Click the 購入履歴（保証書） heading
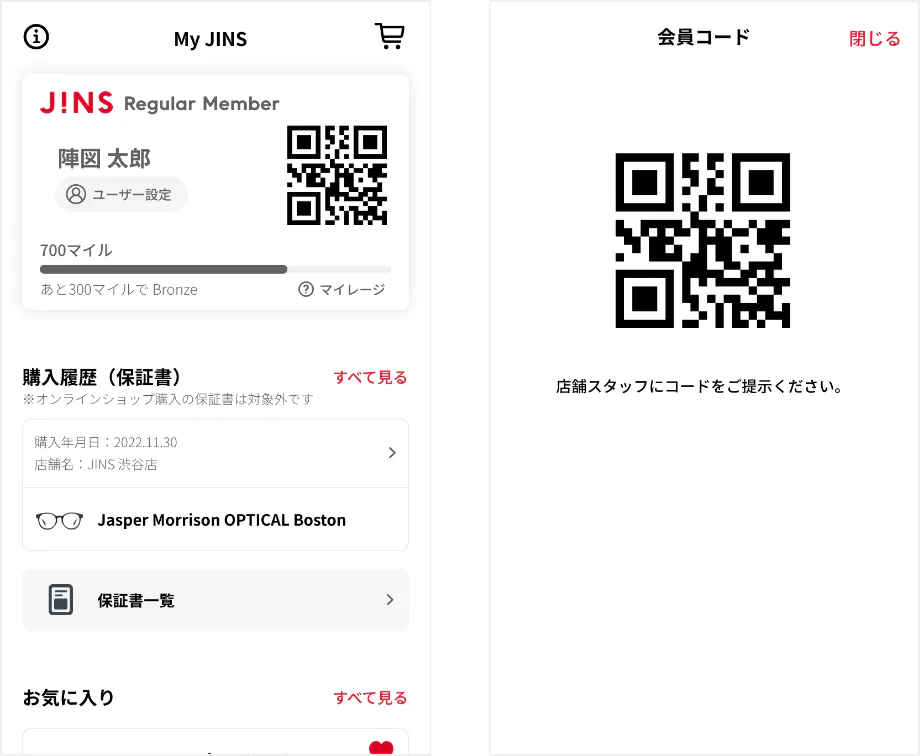Image resolution: width=920 pixels, height=756 pixels. coord(102,377)
